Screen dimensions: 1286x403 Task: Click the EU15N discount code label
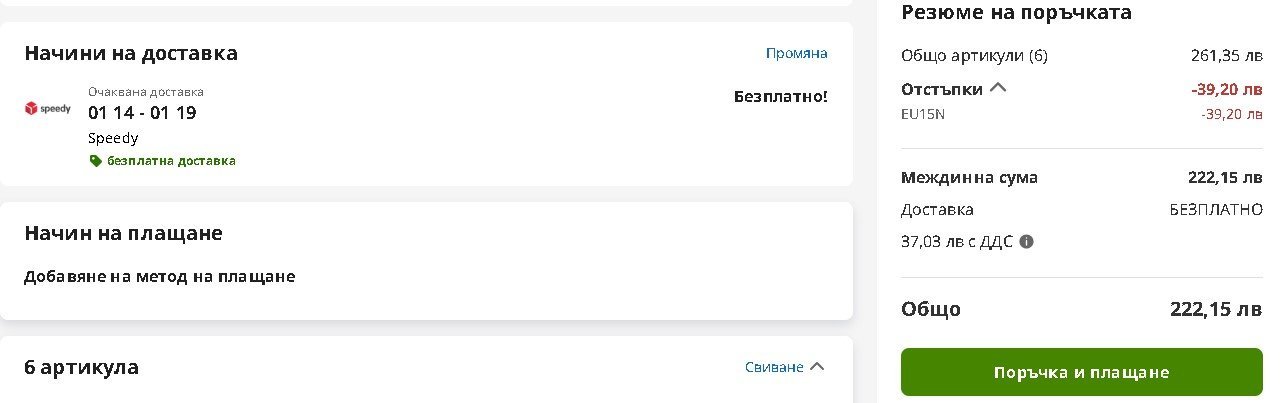point(922,113)
